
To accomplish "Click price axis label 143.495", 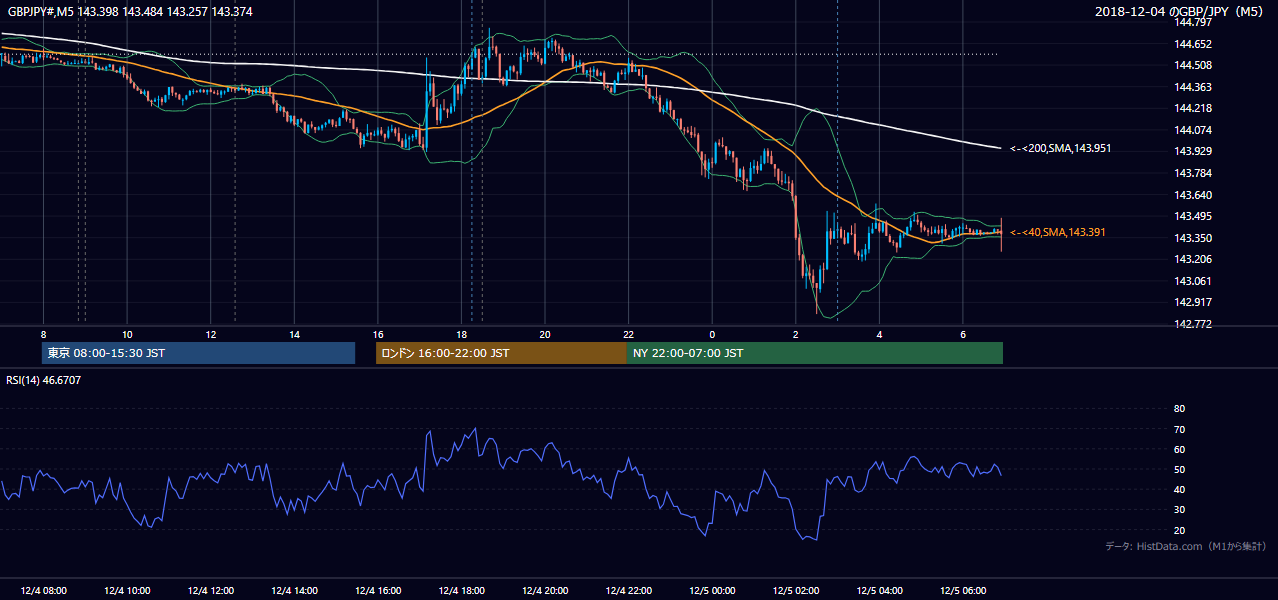I will pyautogui.click(x=1192, y=216).
